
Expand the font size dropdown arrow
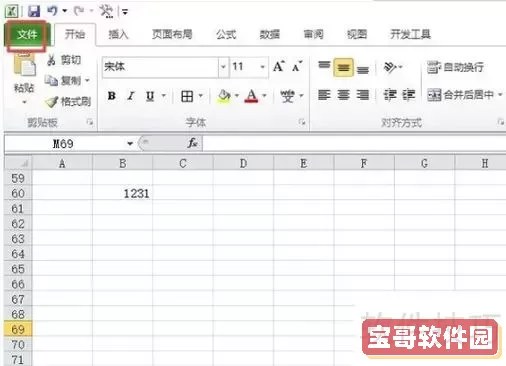(263, 67)
